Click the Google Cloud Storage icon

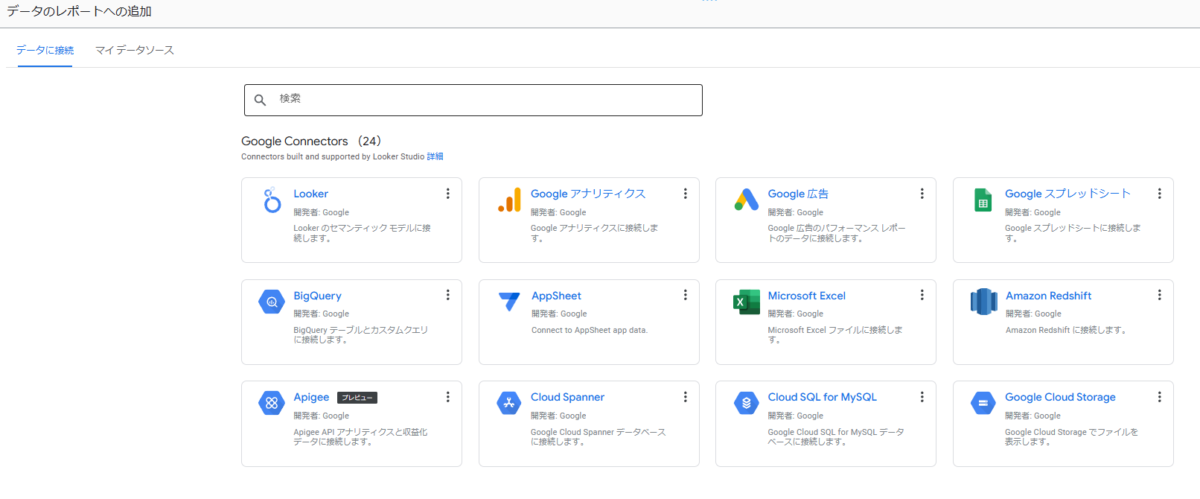click(983, 403)
